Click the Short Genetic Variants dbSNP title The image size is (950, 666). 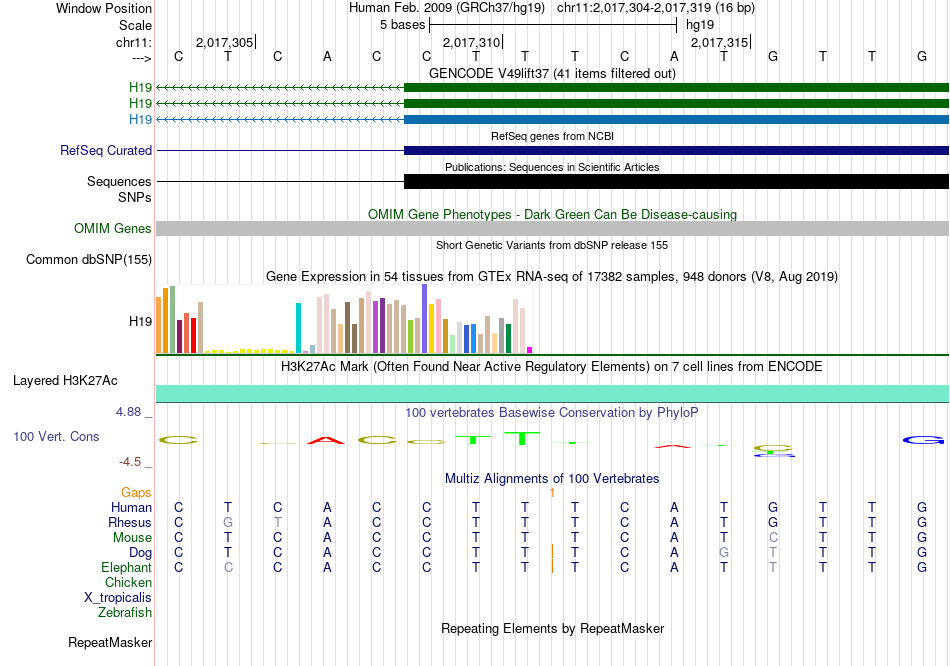552,245
